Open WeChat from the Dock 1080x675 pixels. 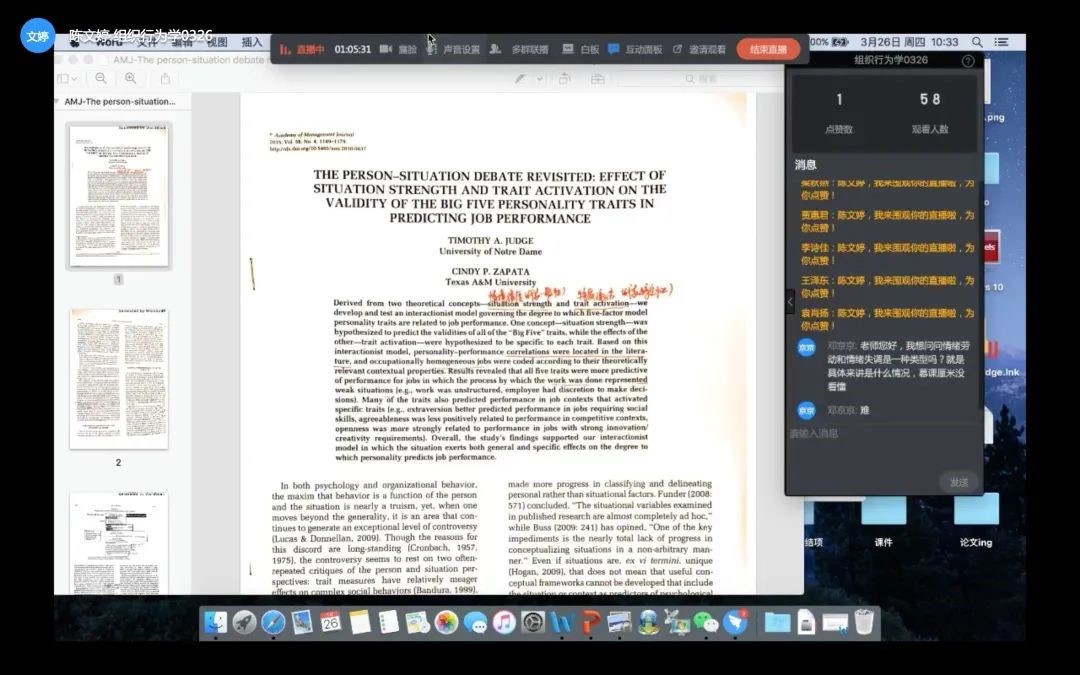tap(706, 623)
